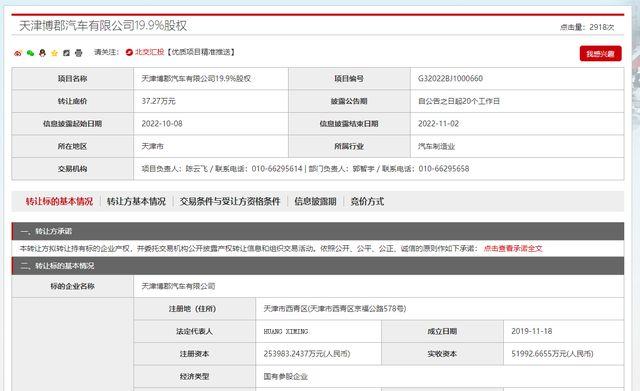Click the 项目名称 label cell
640x391 pixels.
(73, 78)
